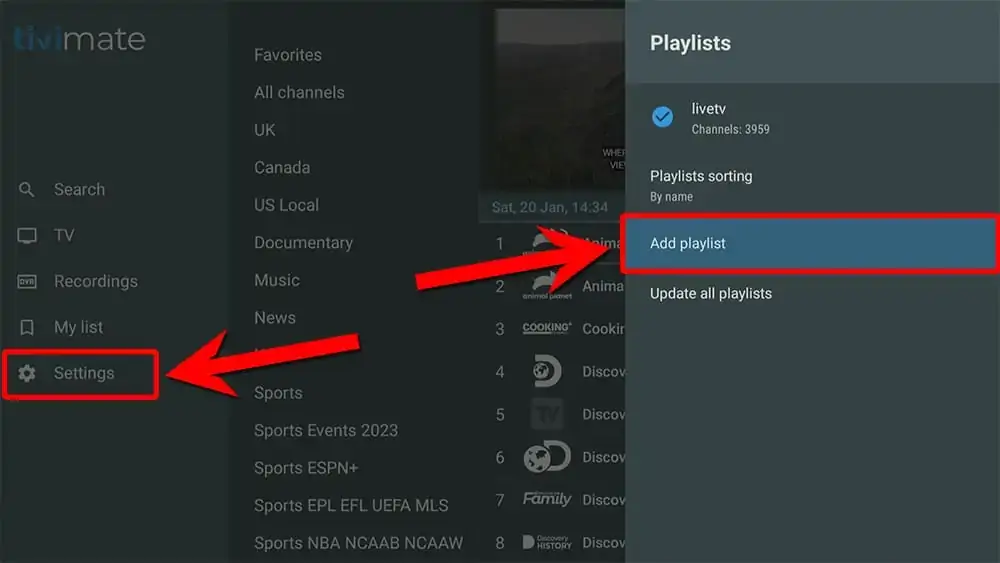
Task: Select channel number 4 Discovery row
Action: point(560,372)
